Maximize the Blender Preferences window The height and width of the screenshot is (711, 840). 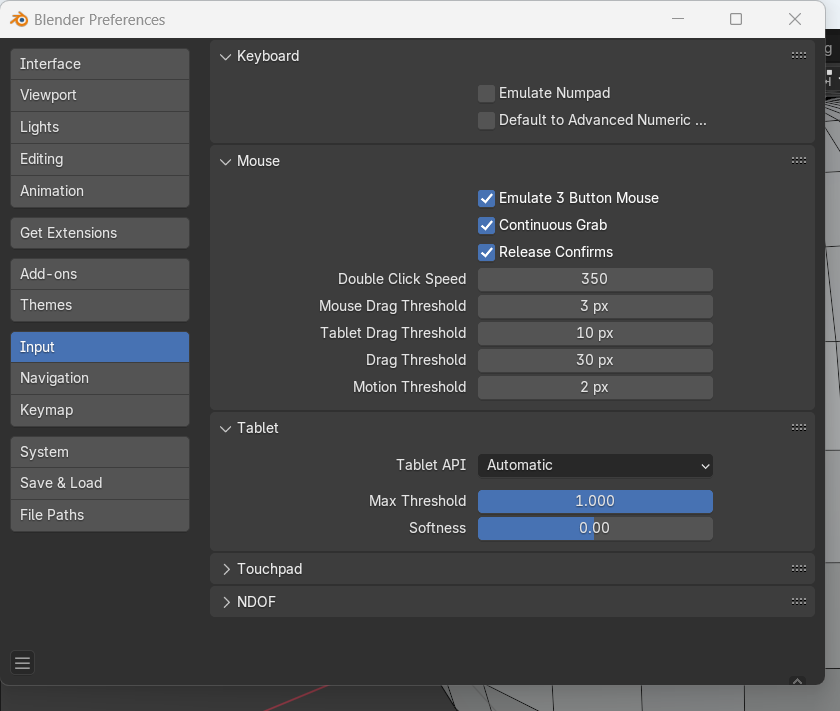click(x=736, y=19)
